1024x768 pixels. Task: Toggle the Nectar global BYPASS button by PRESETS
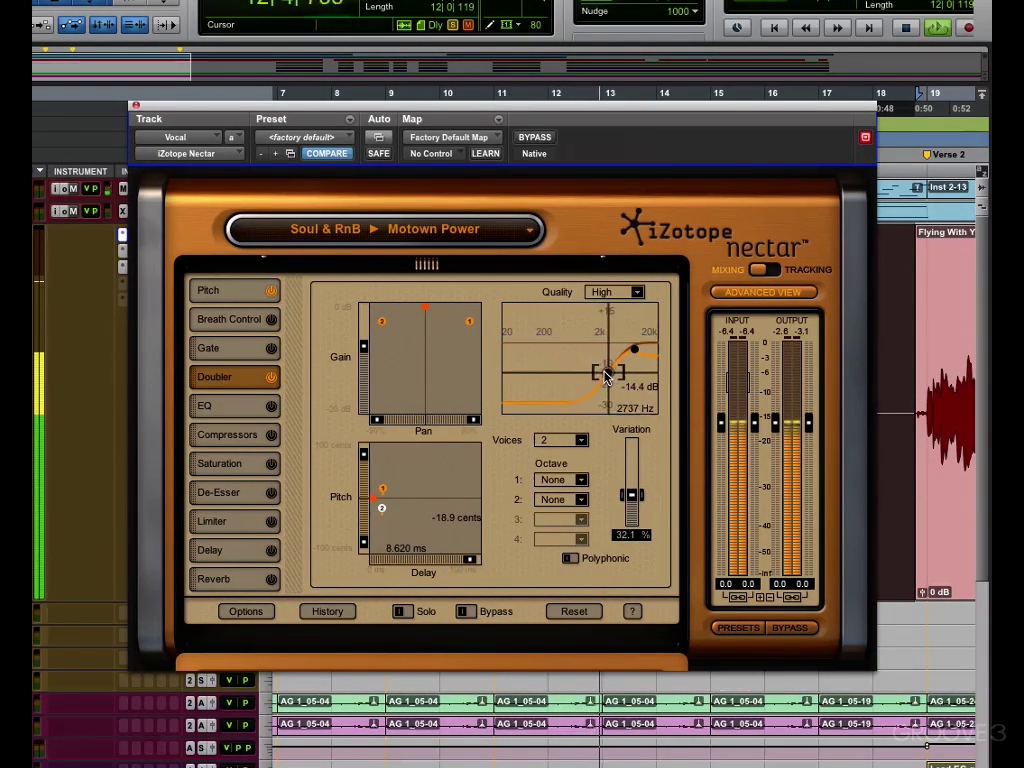tap(790, 628)
